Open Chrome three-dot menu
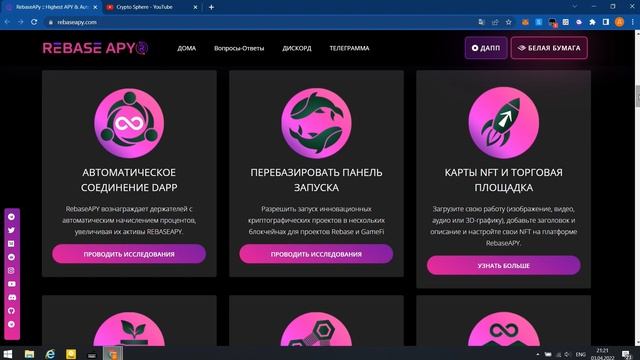640x360 pixels. tap(632, 22)
